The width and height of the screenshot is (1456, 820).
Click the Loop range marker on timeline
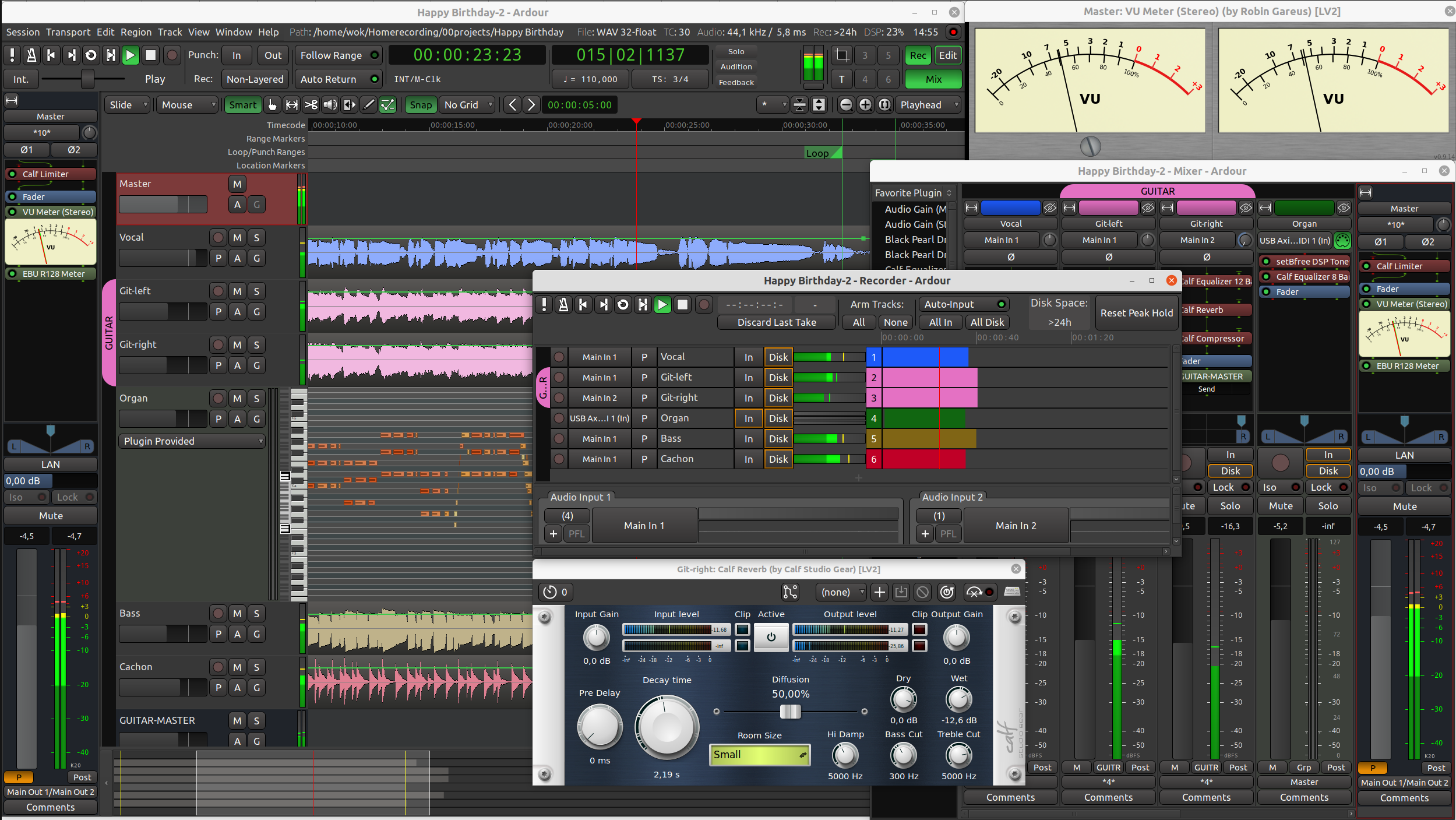pos(817,153)
